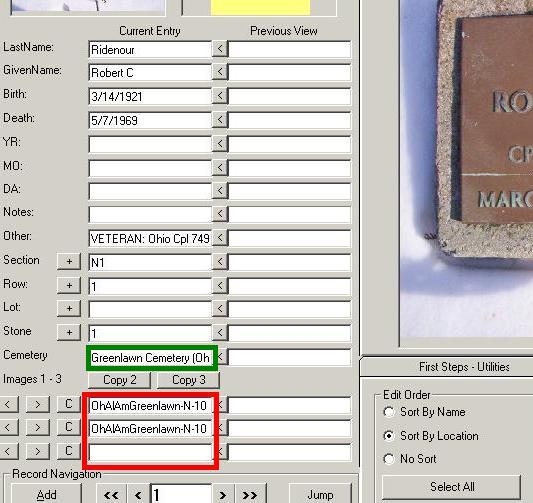Click the empty Lot current entry field

point(150,309)
